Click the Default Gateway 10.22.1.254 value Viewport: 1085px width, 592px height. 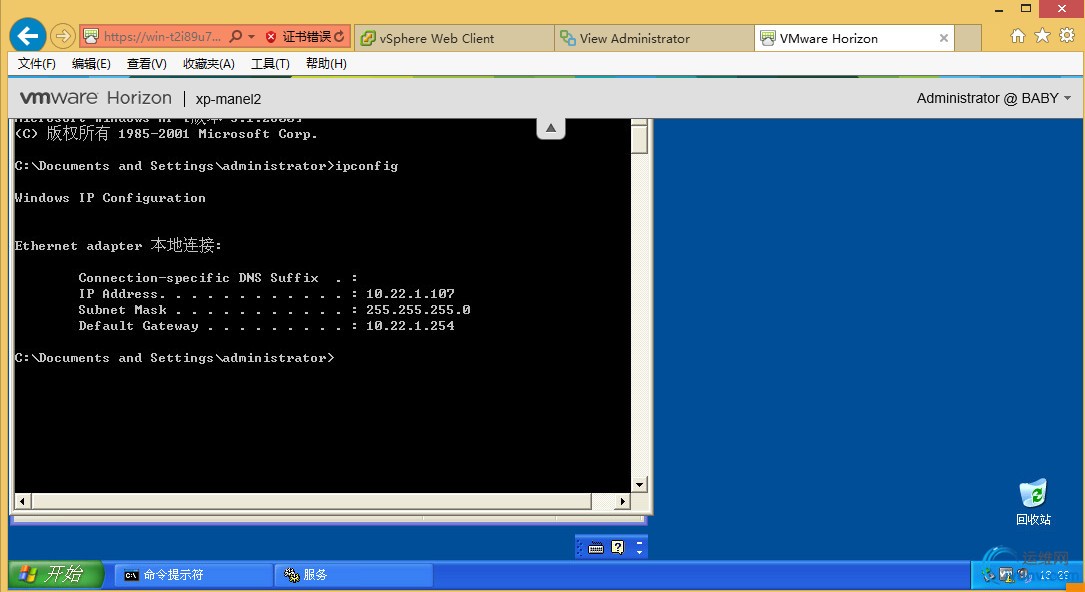coord(410,326)
